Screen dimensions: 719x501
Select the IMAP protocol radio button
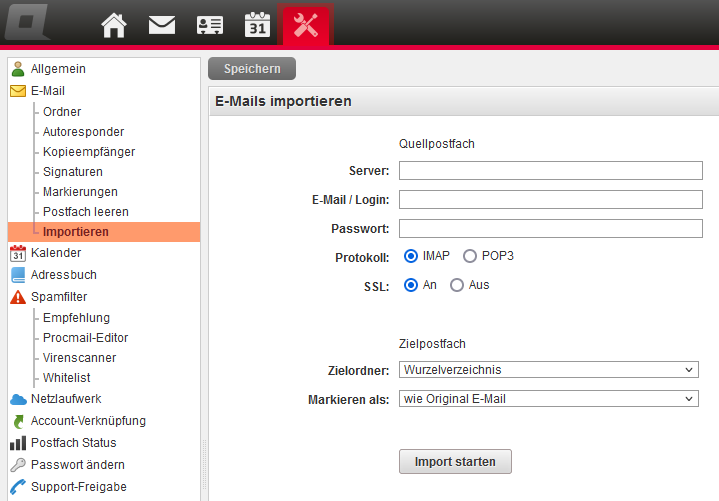[411, 256]
